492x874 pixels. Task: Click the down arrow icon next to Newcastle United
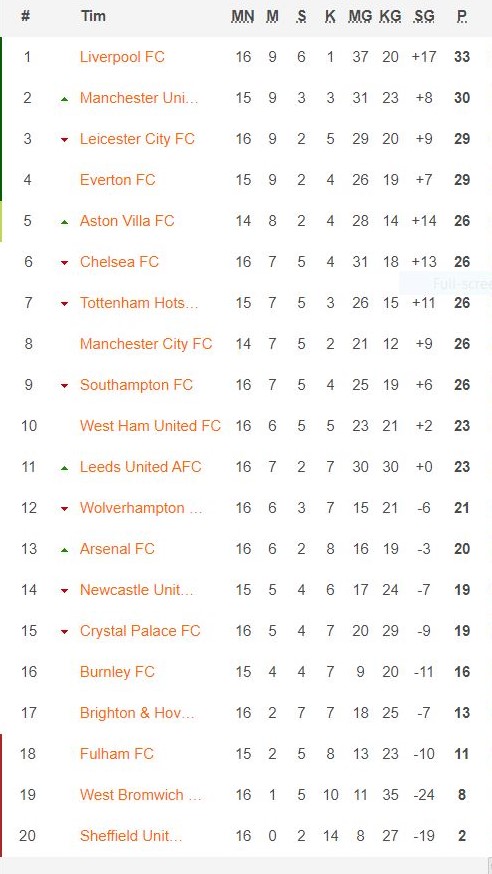click(x=65, y=591)
